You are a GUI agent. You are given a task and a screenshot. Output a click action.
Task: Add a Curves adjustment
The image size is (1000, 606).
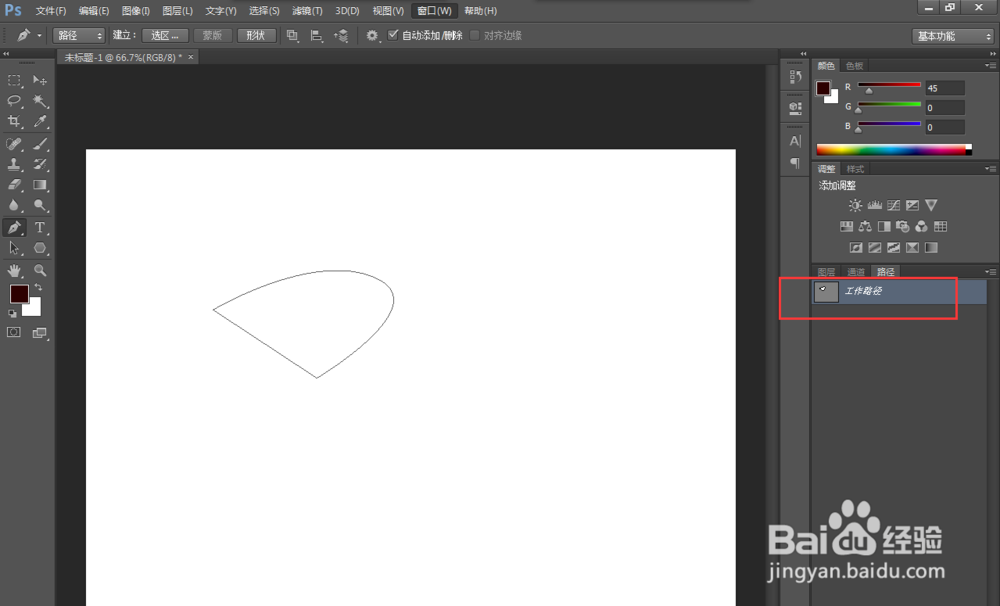click(x=893, y=205)
